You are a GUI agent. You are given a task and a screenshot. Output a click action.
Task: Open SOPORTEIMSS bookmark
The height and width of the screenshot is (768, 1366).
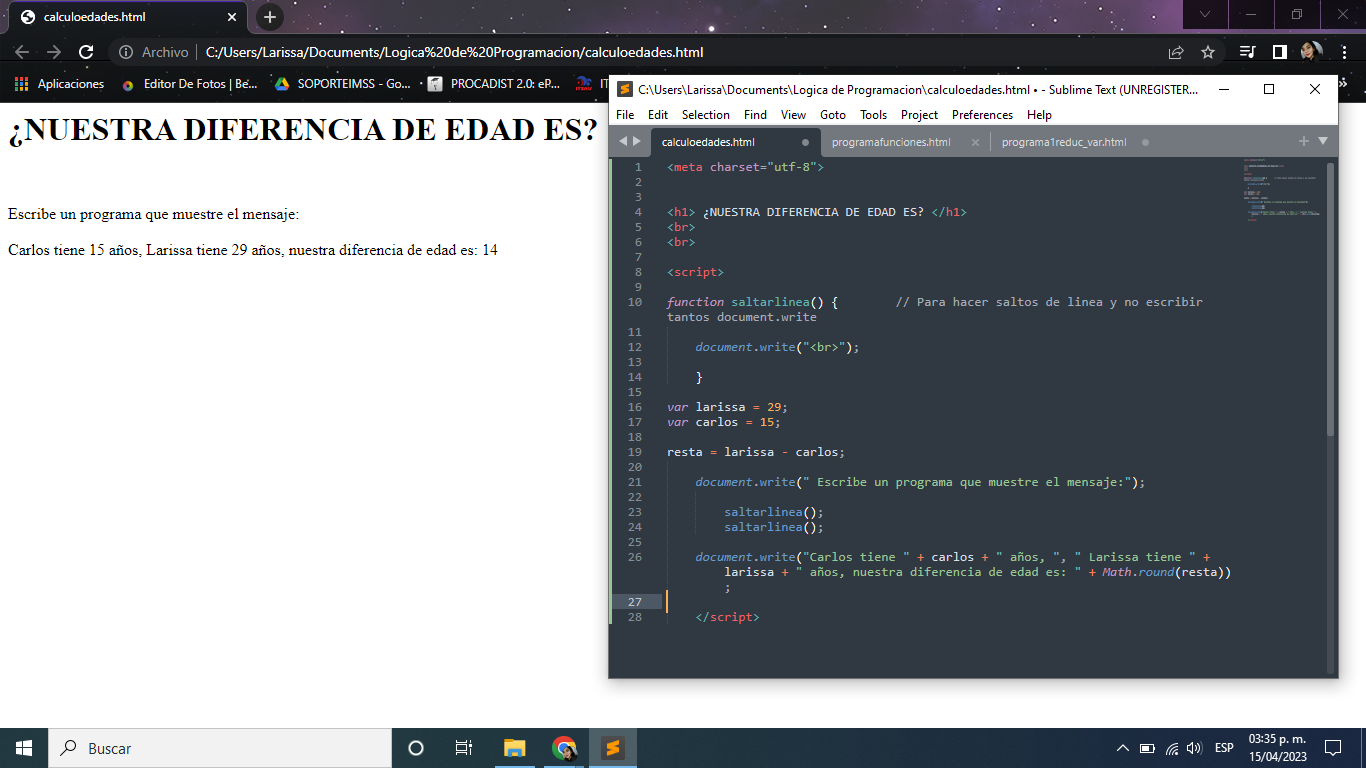click(343, 84)
